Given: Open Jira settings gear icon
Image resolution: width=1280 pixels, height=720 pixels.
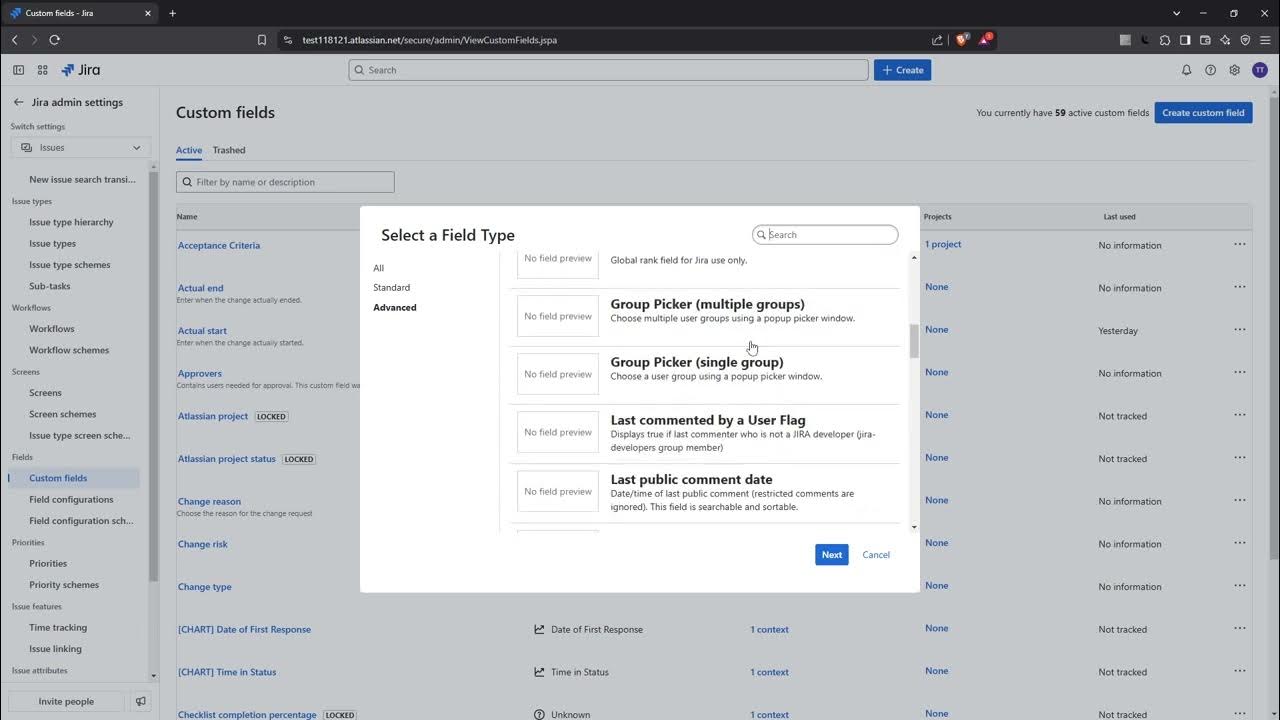Looking at the screenshot, I should pos(1235,70).
